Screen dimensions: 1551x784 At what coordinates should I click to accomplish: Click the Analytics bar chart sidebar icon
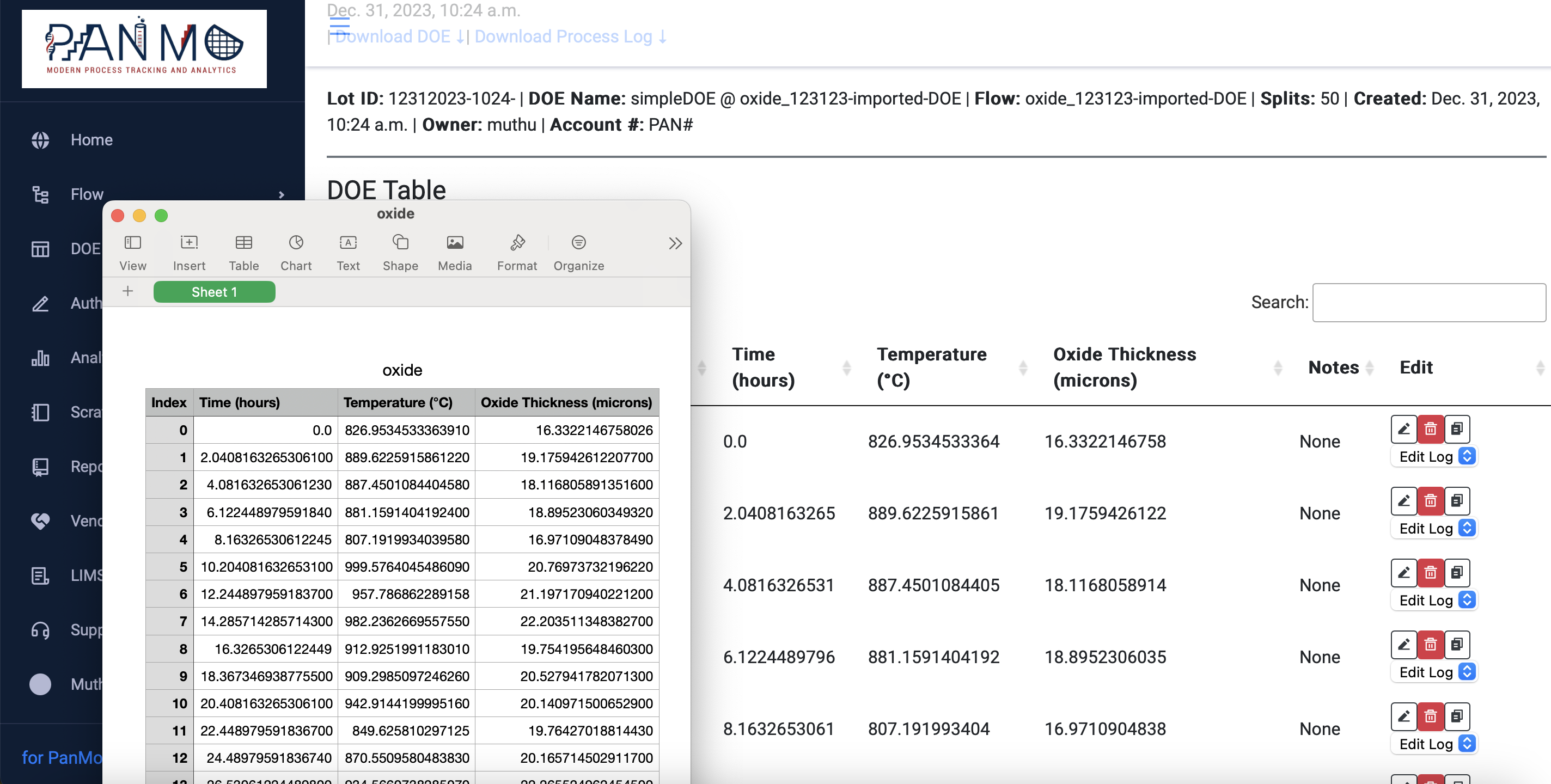coord(40,358)
